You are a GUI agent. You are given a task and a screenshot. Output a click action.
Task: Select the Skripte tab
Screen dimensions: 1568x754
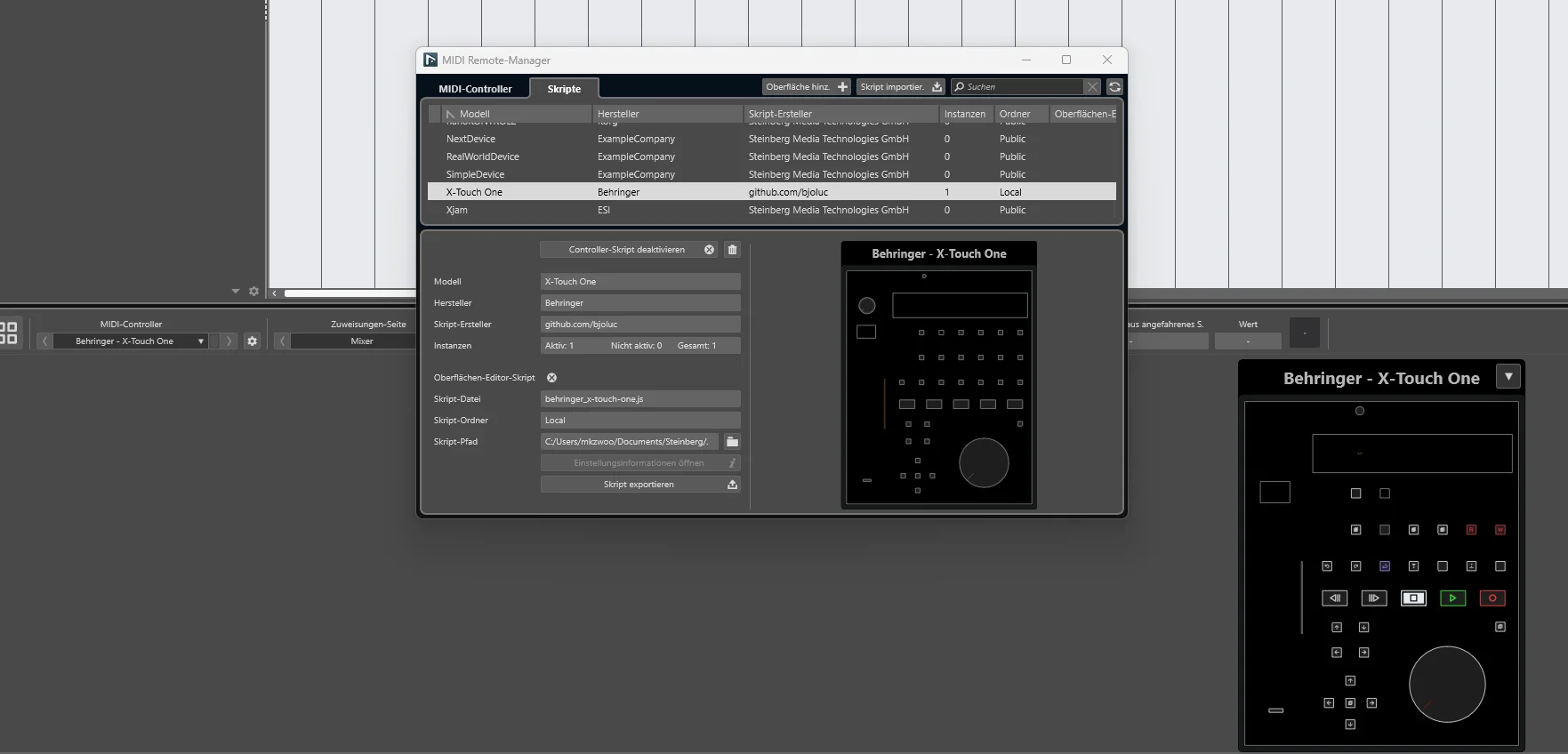[x=564, y=89]
